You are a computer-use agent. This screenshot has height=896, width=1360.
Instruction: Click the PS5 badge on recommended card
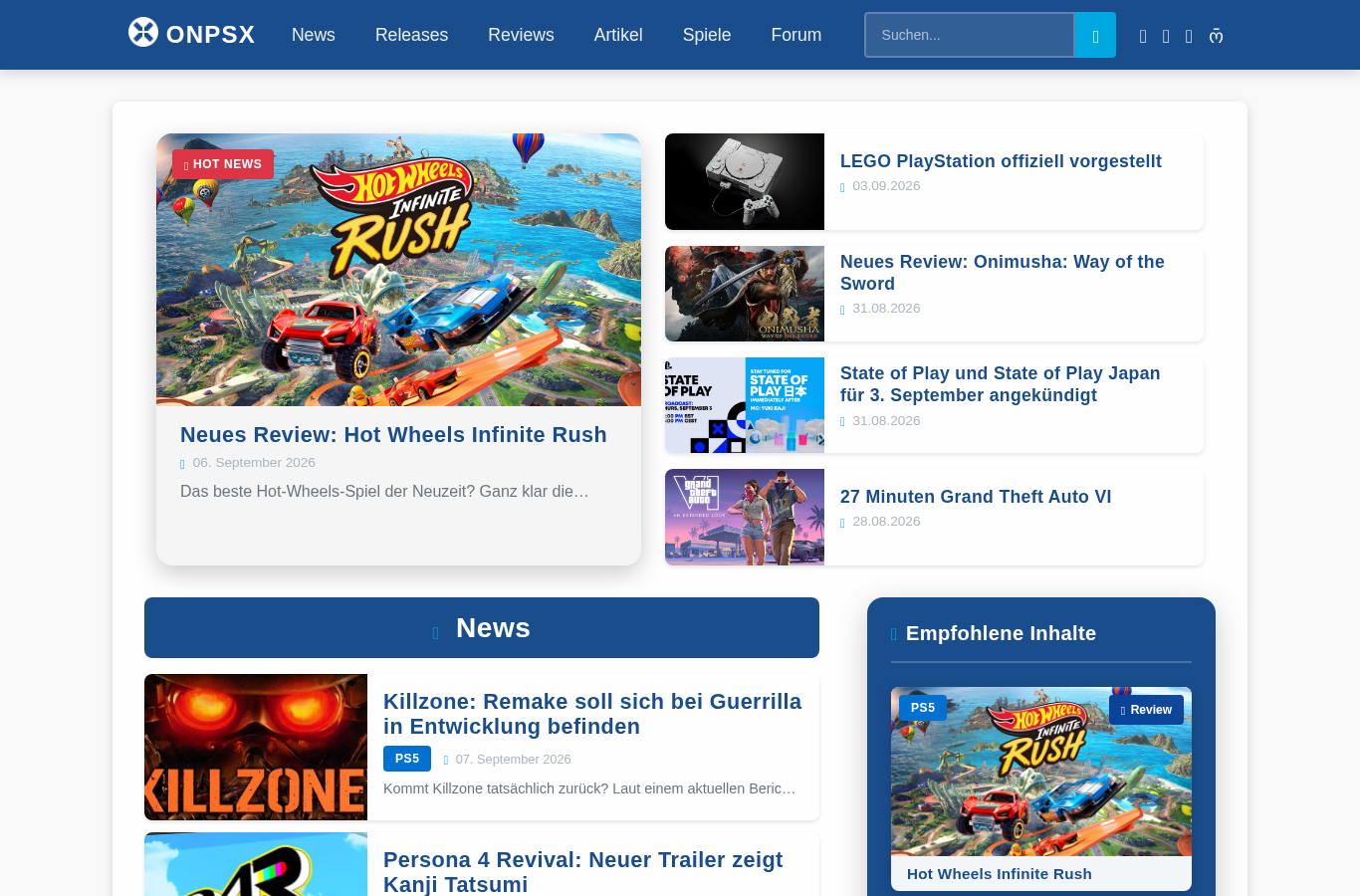tap(923, 708)
